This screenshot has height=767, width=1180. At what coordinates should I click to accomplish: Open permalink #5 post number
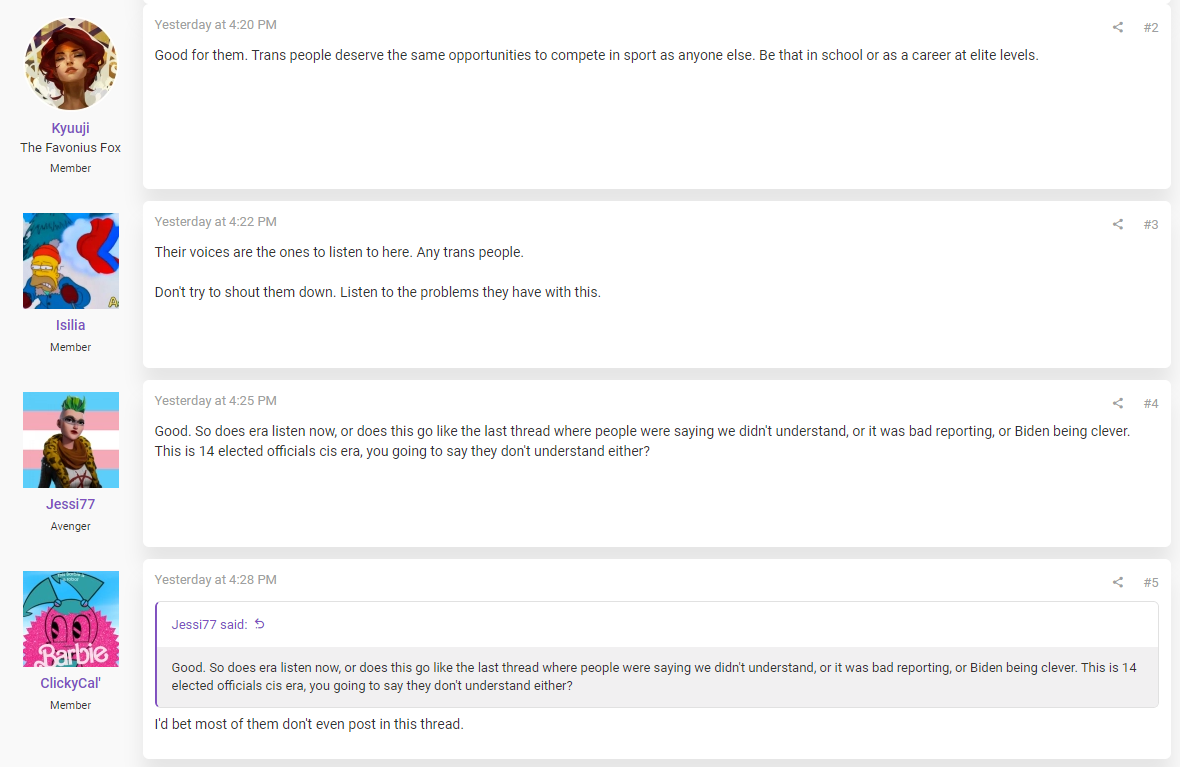pos(1151,583)
